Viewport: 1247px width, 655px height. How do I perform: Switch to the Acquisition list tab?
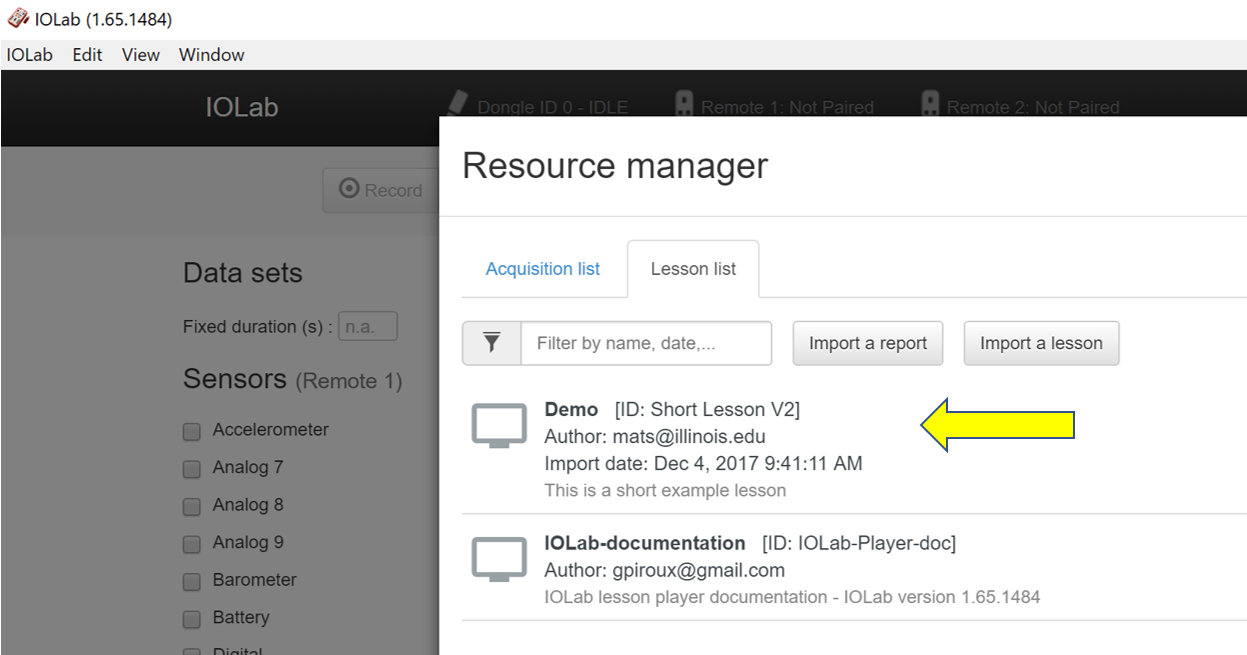[x=543, y=268]
